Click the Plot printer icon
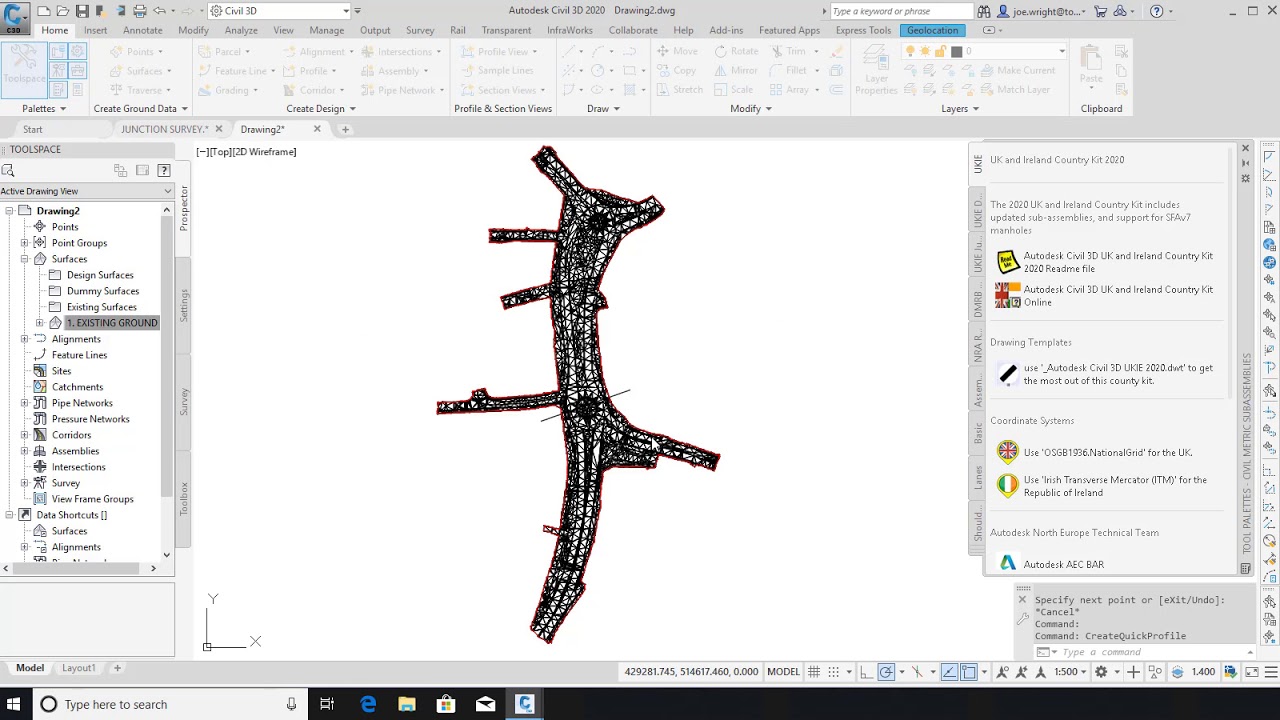Viewport: 1280px width, 720px height. 140,11
